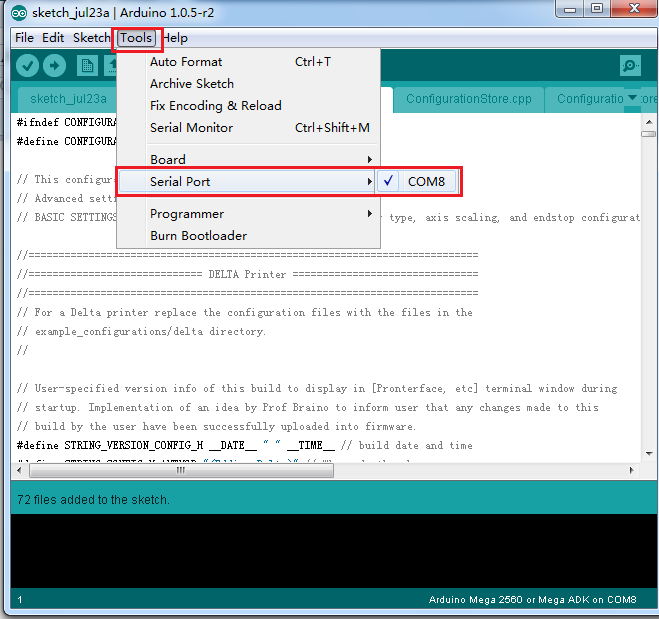Screen dimensions: 659x619
Task: Click the 'Arduino Mega 2560 or Mega ADK on COM8' status text
Action: point(532,600)
